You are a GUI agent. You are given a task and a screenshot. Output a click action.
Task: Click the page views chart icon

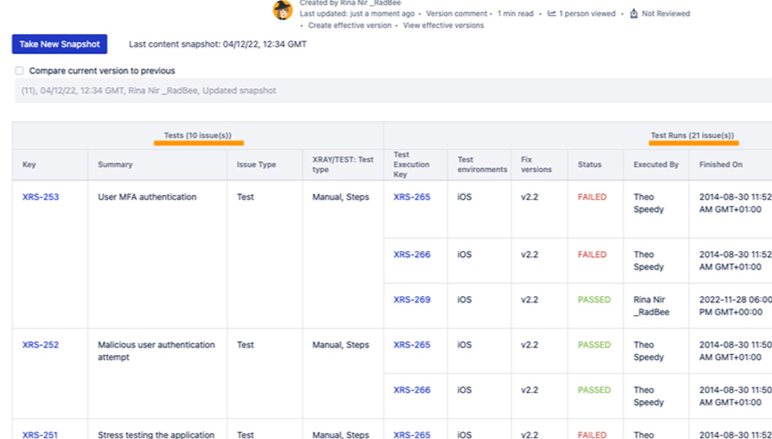pos(552,14)
